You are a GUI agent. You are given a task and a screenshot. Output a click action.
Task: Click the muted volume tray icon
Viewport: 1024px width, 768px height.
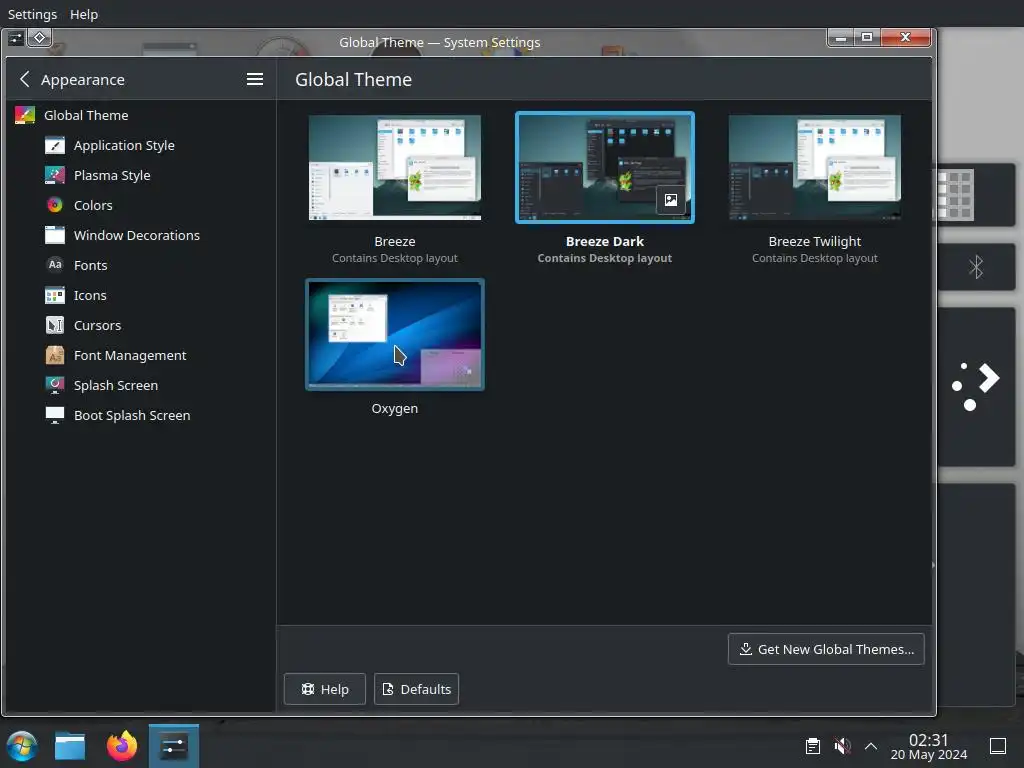point(842,746)
